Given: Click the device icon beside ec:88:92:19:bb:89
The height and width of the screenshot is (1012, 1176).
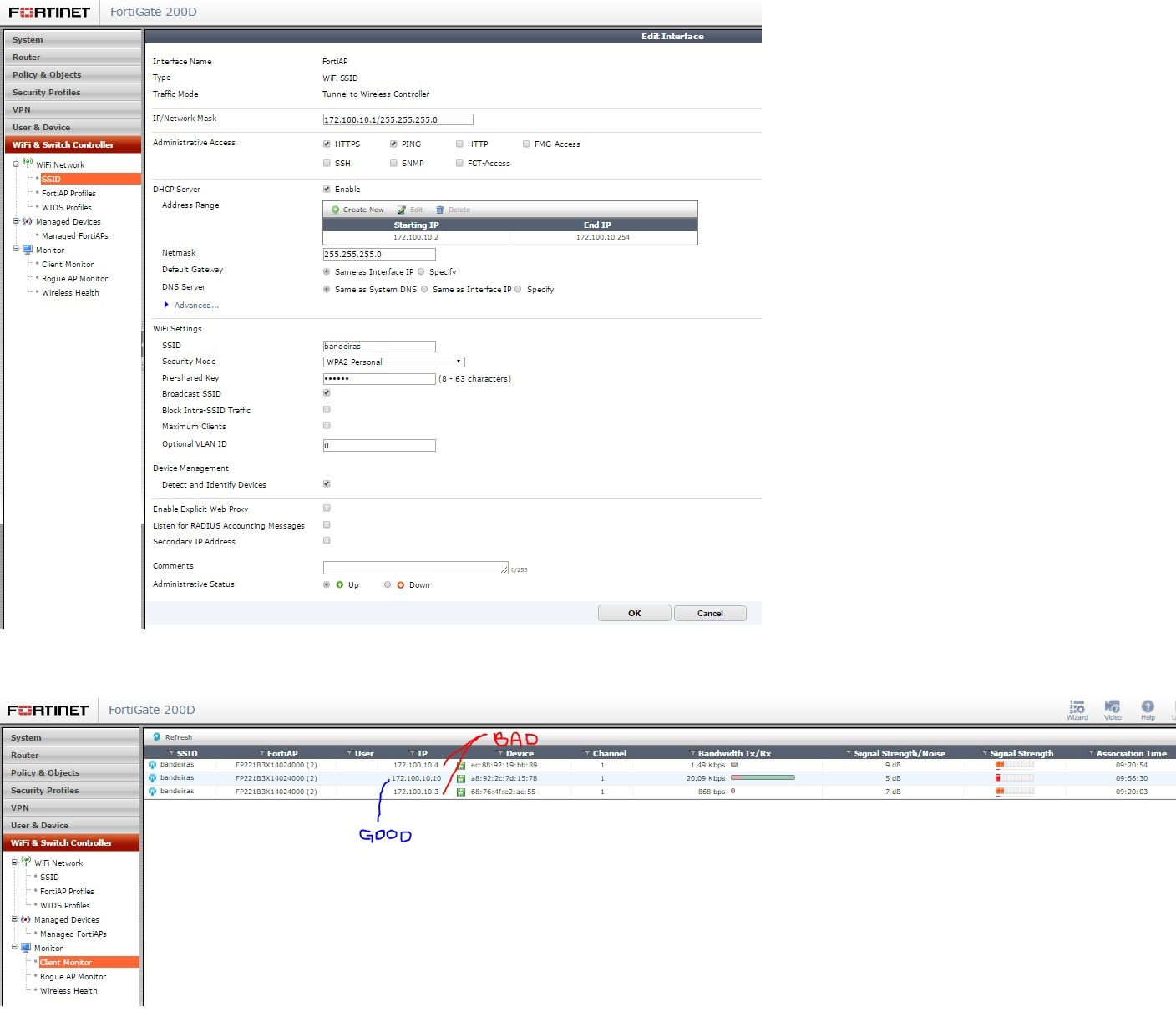Looking at the screenshot, I should tap(461, 766).
